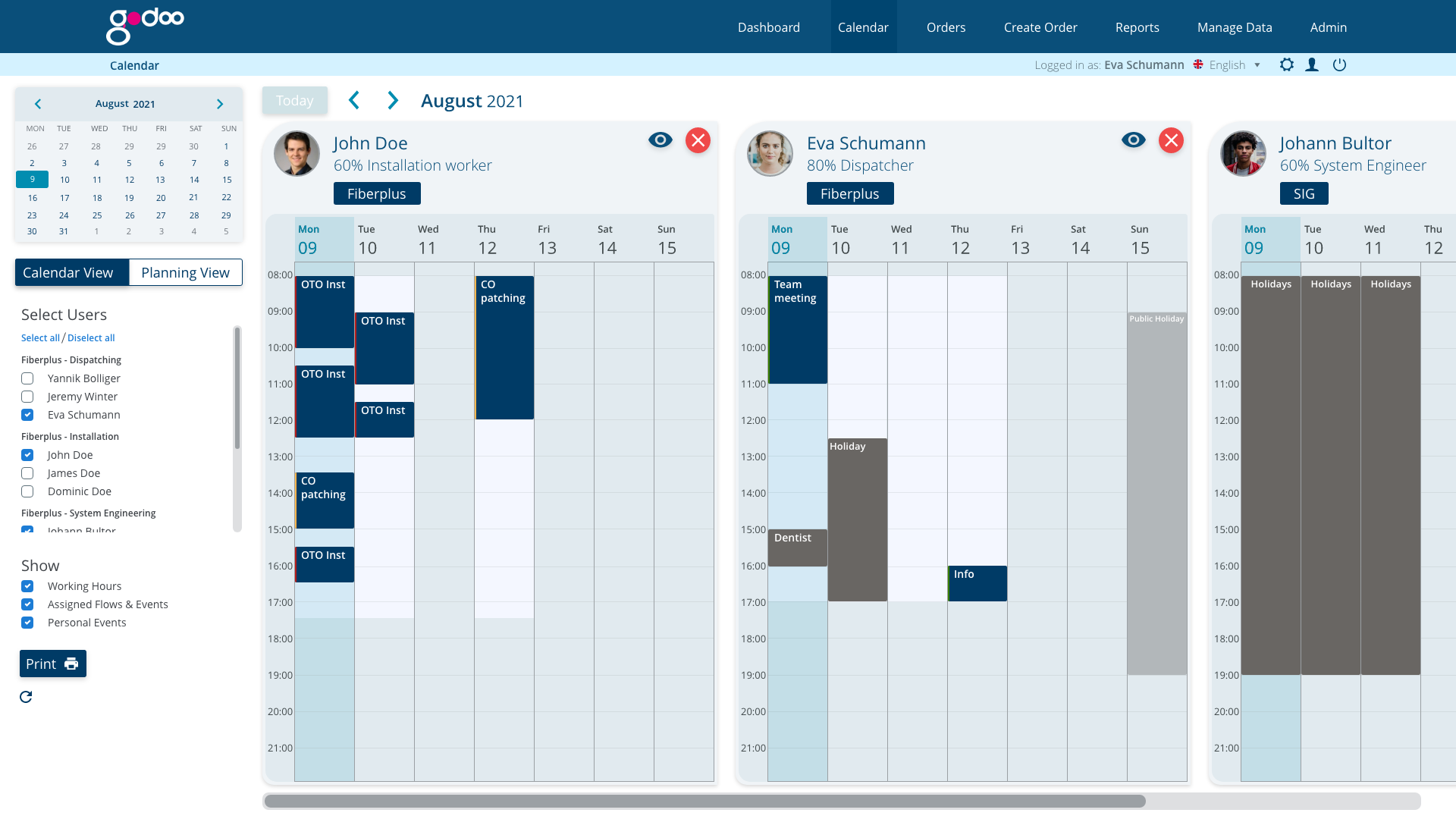Click Eva Schumann's Fiberplus tag
The width and height of the screenshot is (1456, 819).
click(x=850, y=193)
